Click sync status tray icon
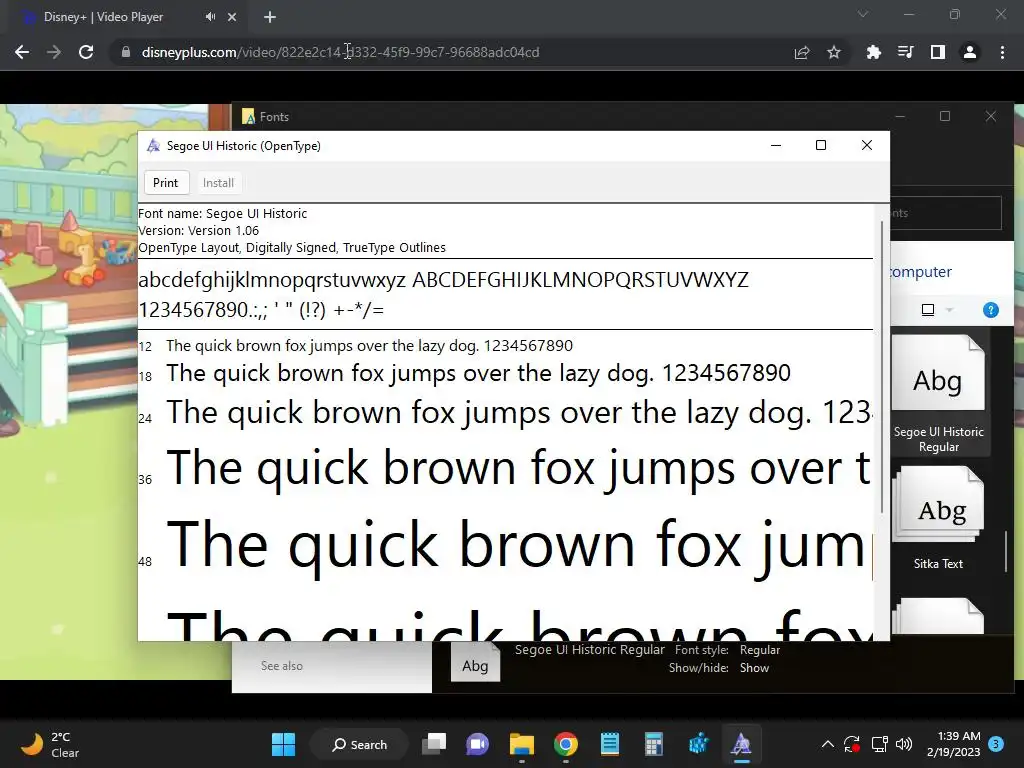The image size is (1024, 768). point(852,744)
